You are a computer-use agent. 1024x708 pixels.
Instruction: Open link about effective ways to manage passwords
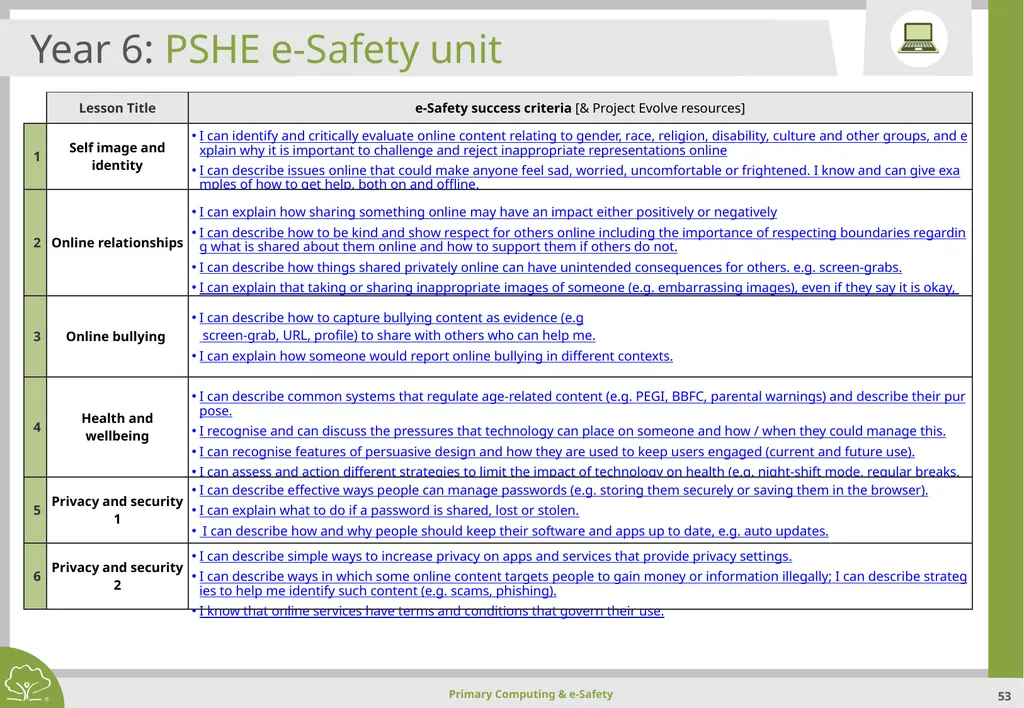point(564,490)
